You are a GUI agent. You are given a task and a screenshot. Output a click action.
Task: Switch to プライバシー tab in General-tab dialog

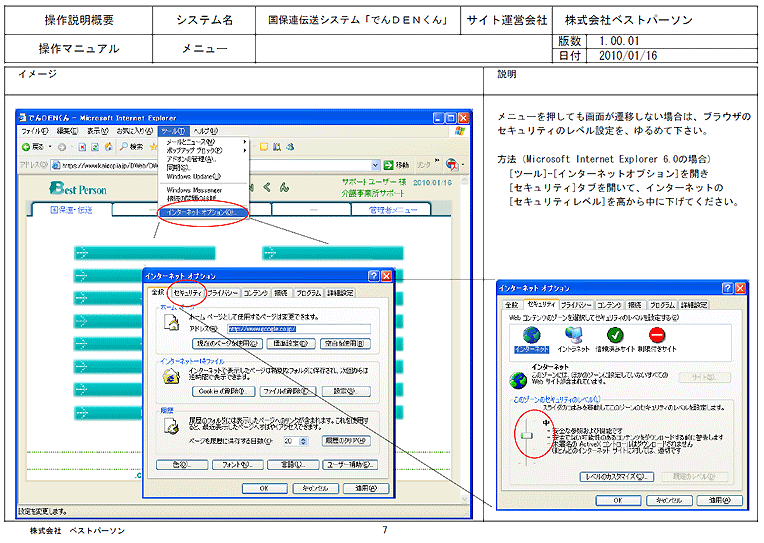[x=223, y=293]
